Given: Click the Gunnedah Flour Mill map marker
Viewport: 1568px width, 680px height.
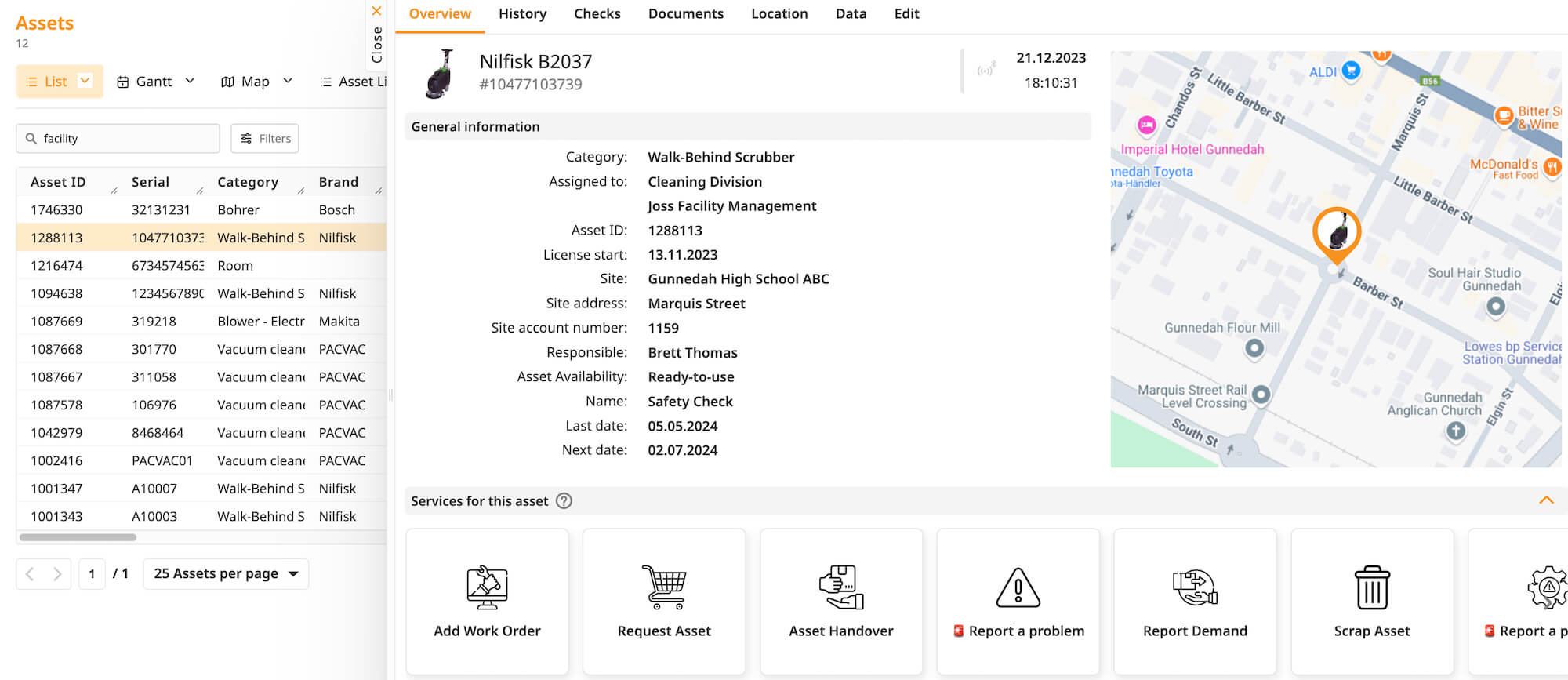Looking at the screenshot, I should tap(1254, 347).
